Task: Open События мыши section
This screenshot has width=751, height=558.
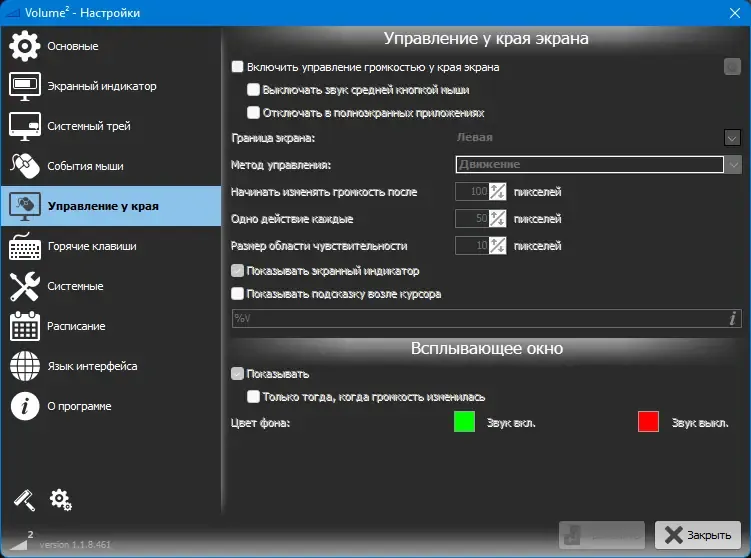Action: tap(111, 166)
